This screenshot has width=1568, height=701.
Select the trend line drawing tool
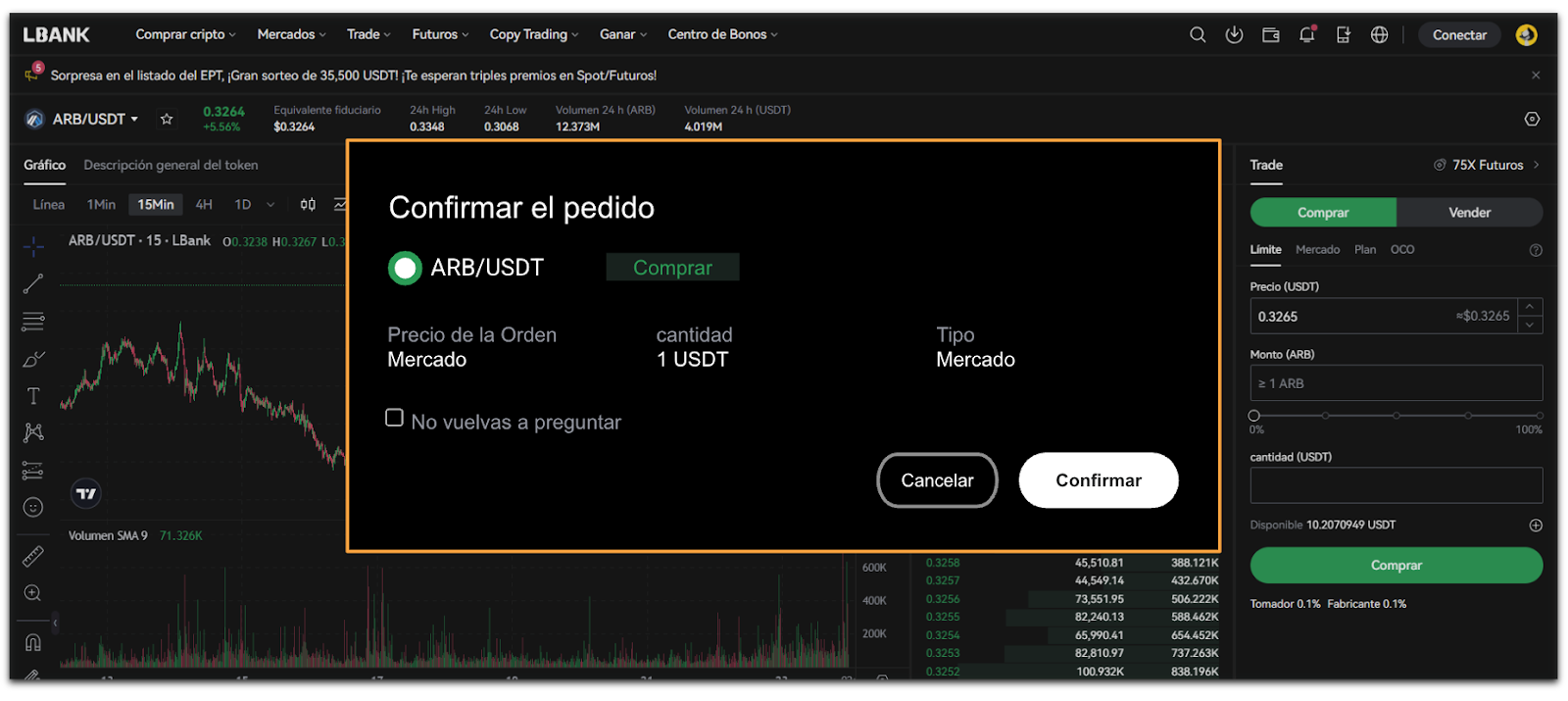(33, 283)
